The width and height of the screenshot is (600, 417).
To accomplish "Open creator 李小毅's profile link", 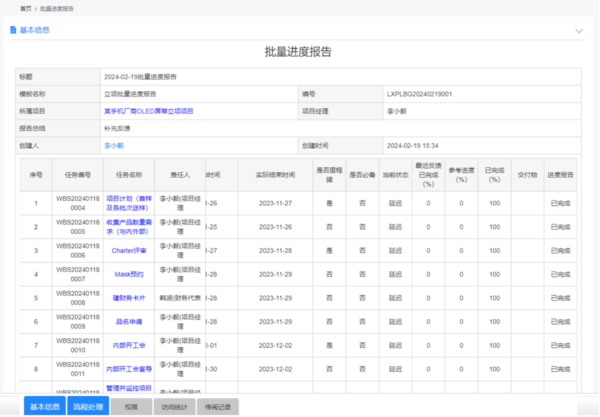I will click(x=114, y=145).
